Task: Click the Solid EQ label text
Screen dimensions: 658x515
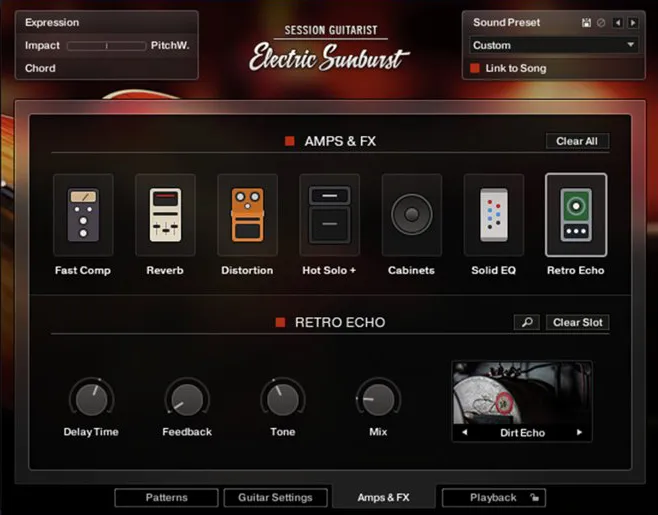Action: tap(494, 270)
